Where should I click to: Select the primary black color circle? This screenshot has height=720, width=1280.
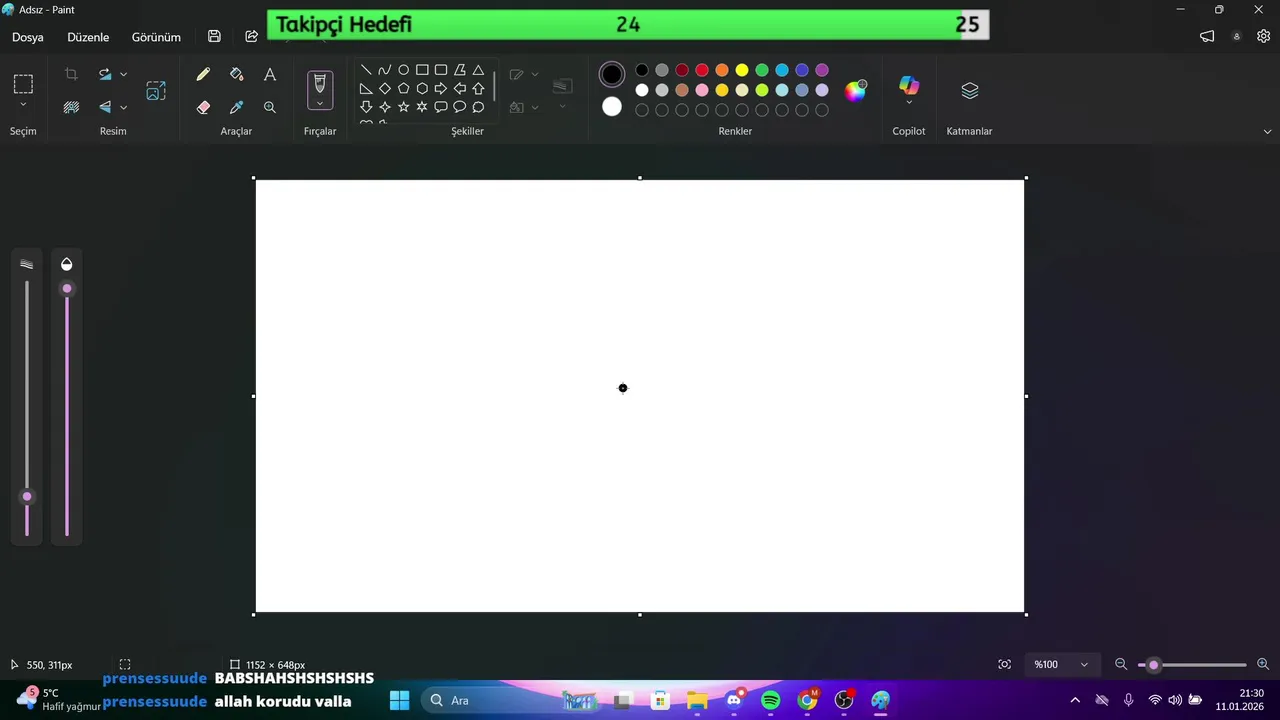coord(612,74)
